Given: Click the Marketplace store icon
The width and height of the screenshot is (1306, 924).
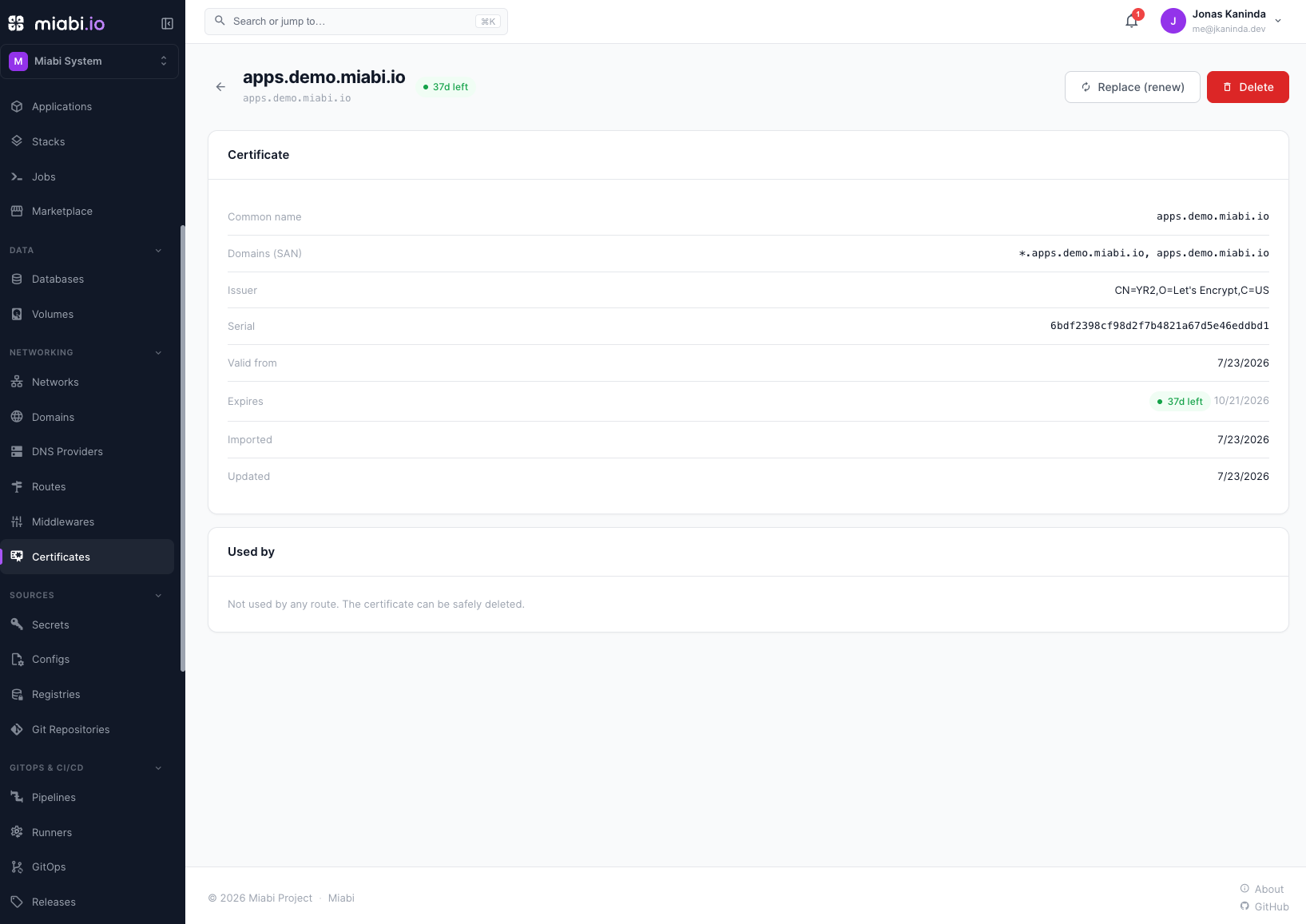Looking at the screenshot, I should pos(17,211).
